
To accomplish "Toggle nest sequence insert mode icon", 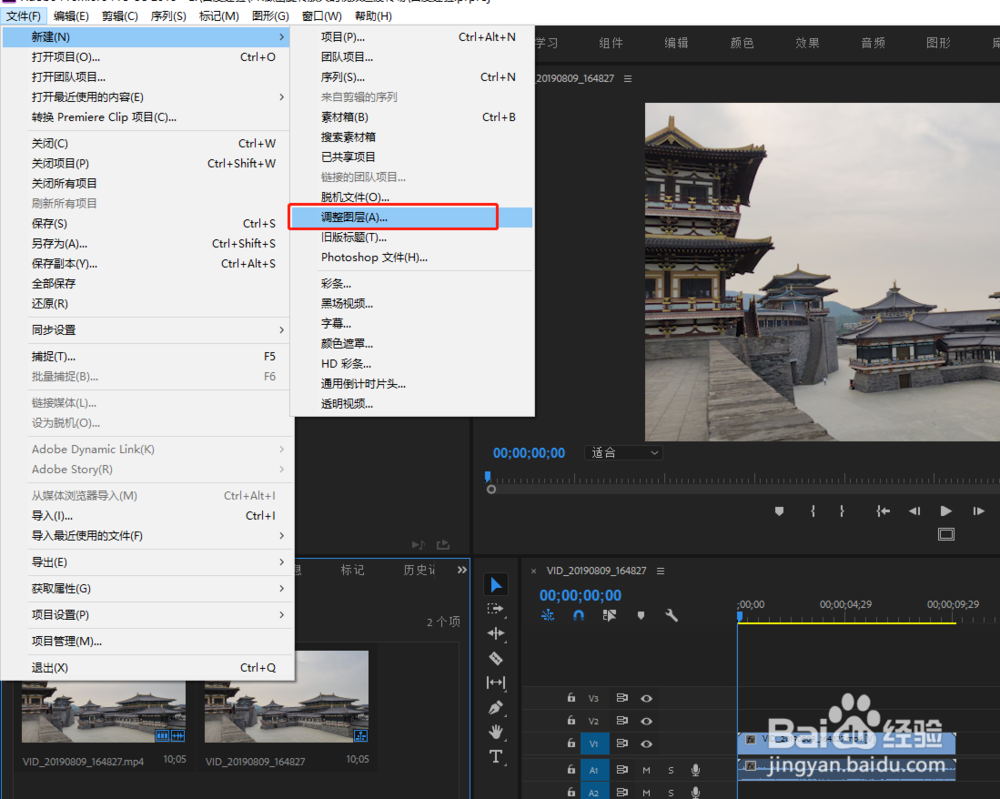I will pos(547,615).
